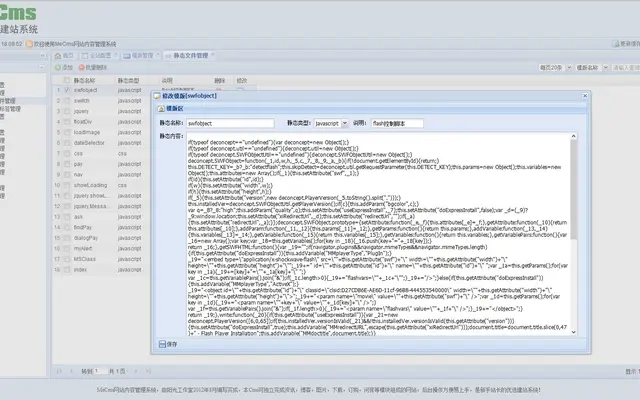Close the 静态文件管理 tab
Image resolution: width=640 pixels, height=400 pixels.
[213, 55]
